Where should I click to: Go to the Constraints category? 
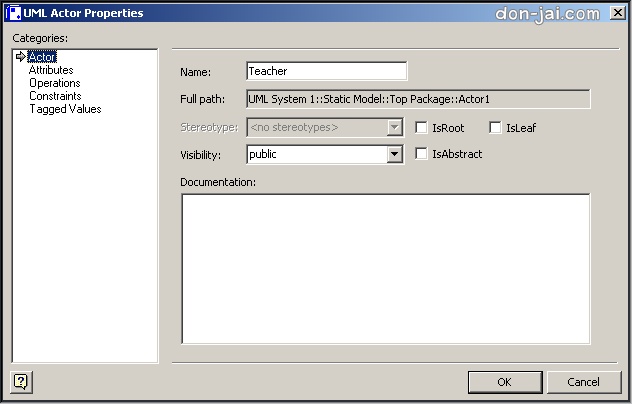(55, 96)
